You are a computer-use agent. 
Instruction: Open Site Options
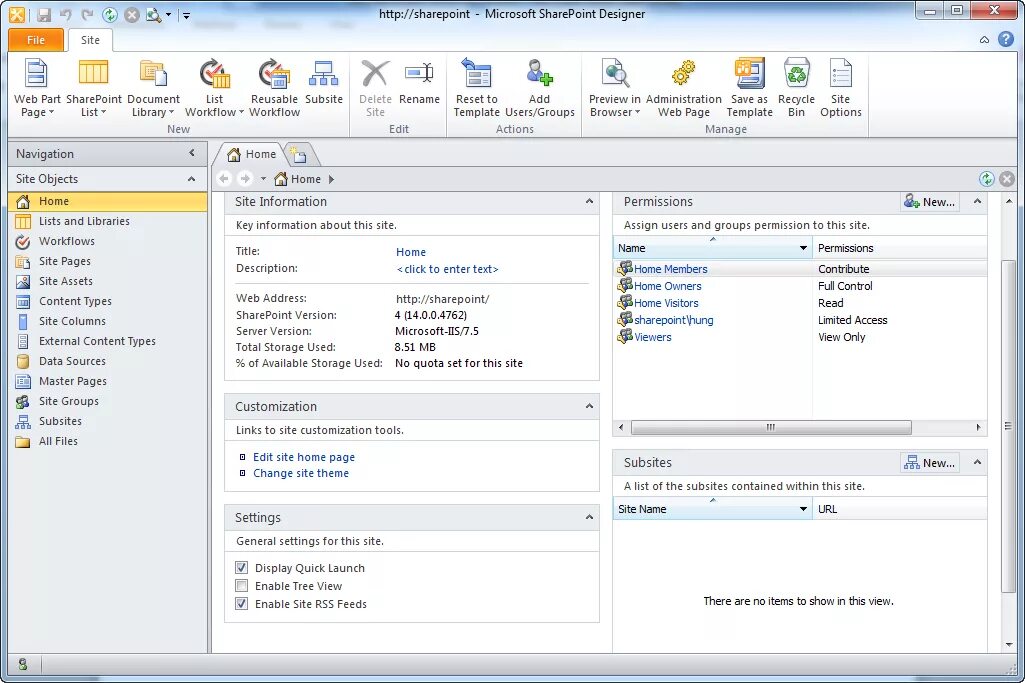pos(841,88)
